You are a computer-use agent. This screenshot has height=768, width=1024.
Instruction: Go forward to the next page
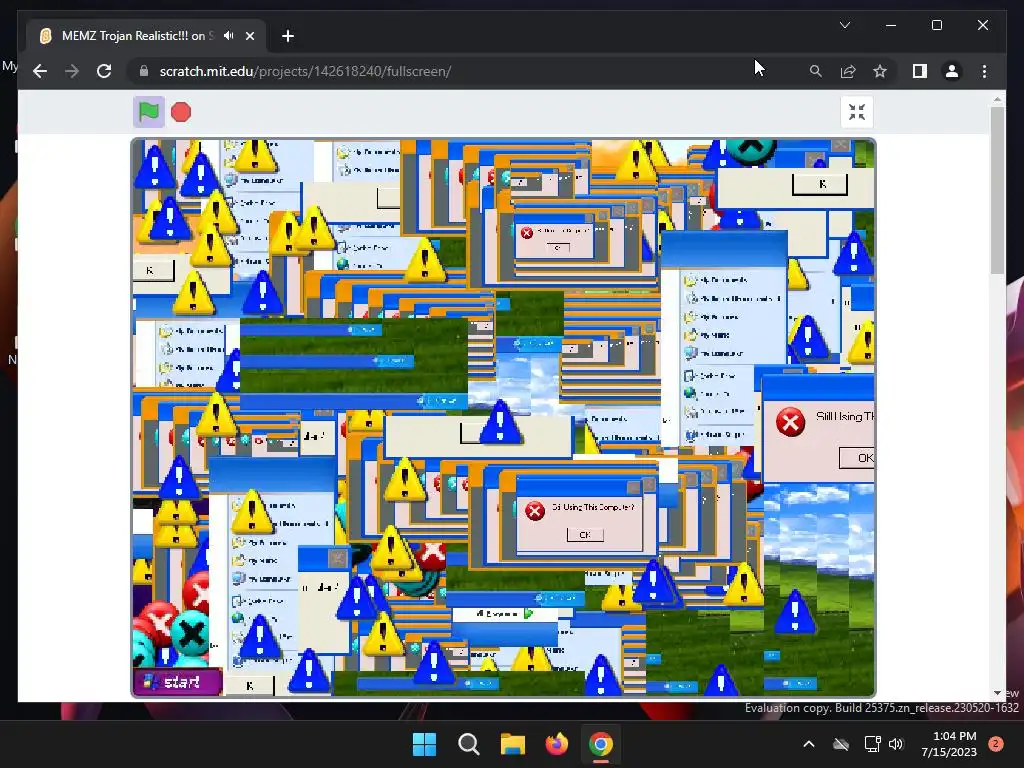tap(72, 71)
